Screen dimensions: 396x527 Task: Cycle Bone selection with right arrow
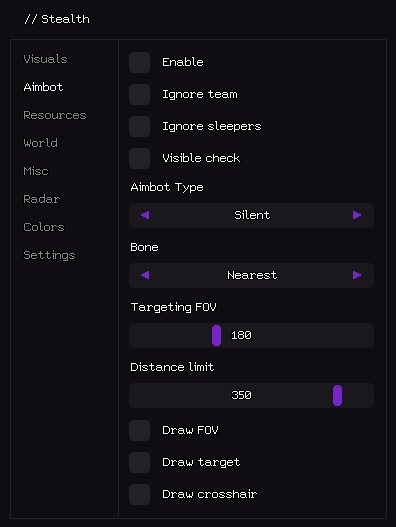tap(357, 275)
